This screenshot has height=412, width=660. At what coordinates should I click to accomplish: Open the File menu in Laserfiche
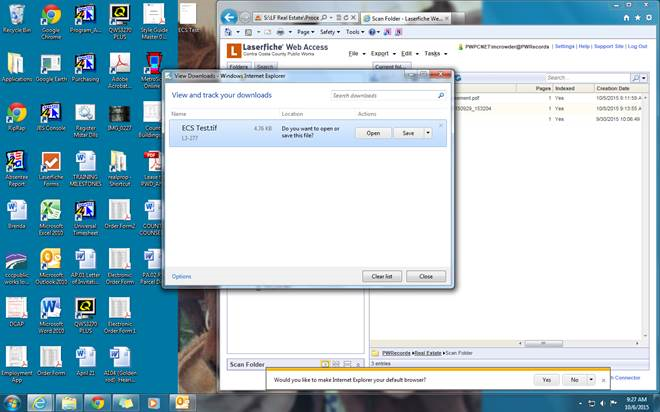coord(355,53)
